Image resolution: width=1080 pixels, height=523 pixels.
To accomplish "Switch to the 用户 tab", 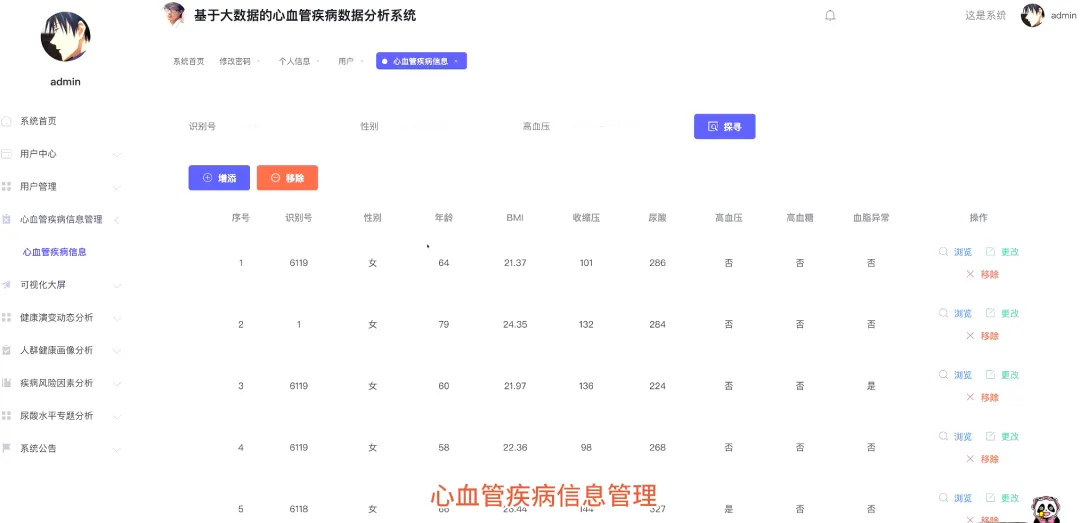I will click(x=346, y=61).
